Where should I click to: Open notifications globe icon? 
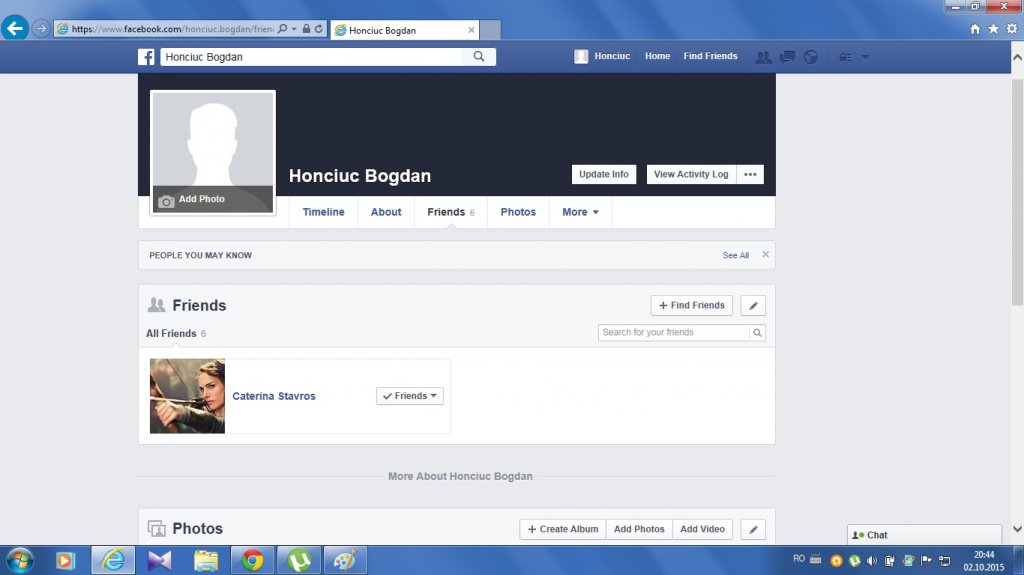tap(810, 57)
